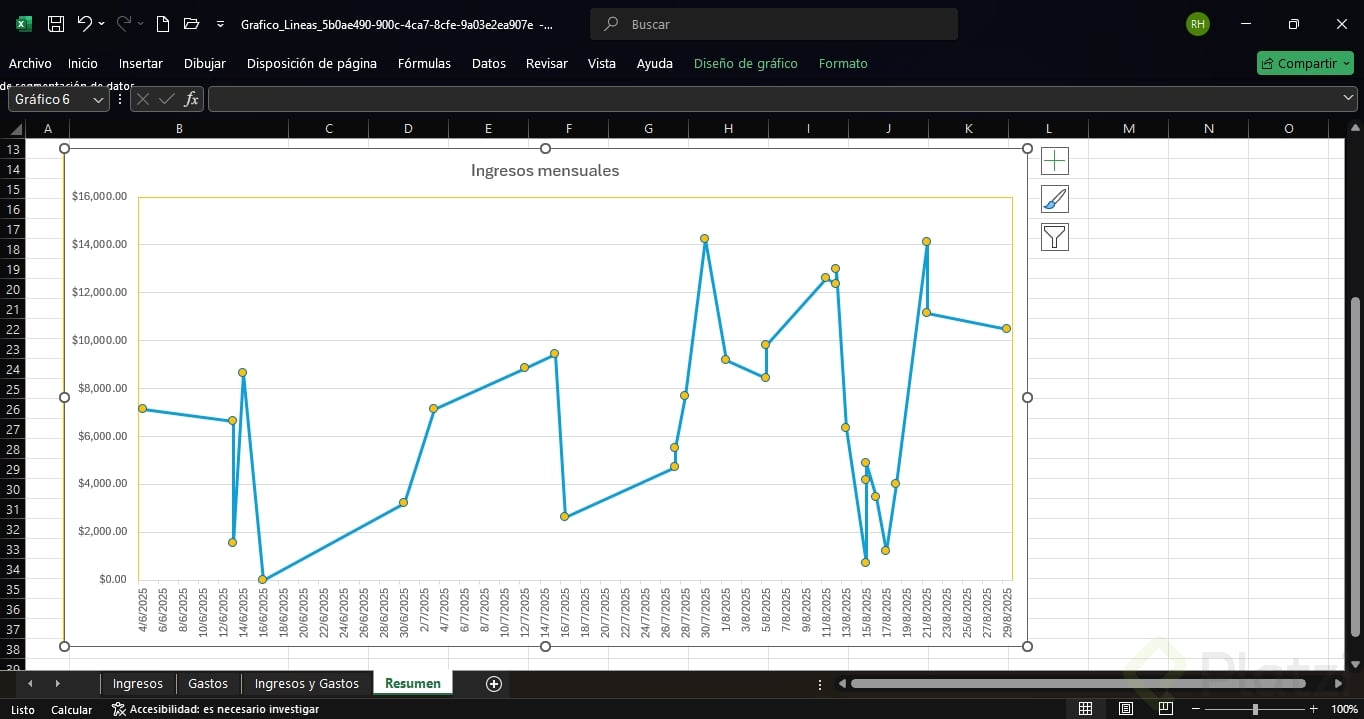The image size is (1364, 719).
Task: Expand the Name Box dropdown showing Gráfico 6
Action: point(99,100)
